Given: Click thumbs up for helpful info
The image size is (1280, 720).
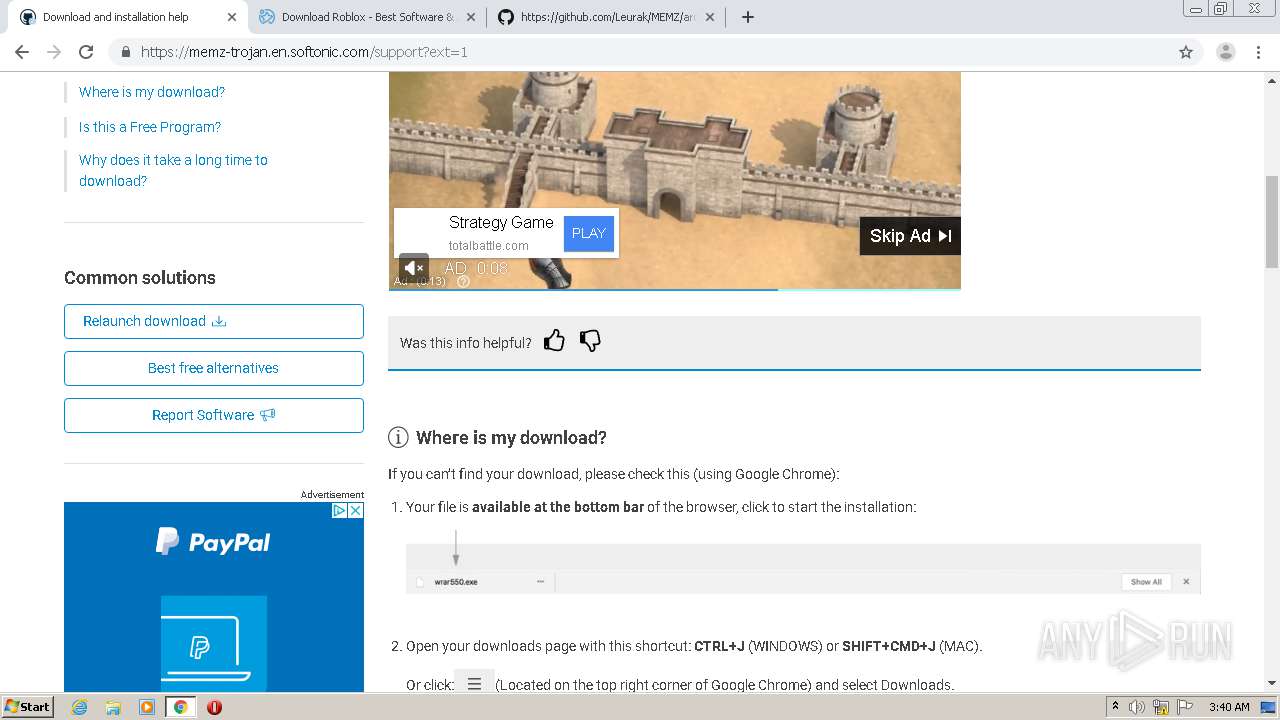Looking at the screenshot, I should click(x=554, y=341).
